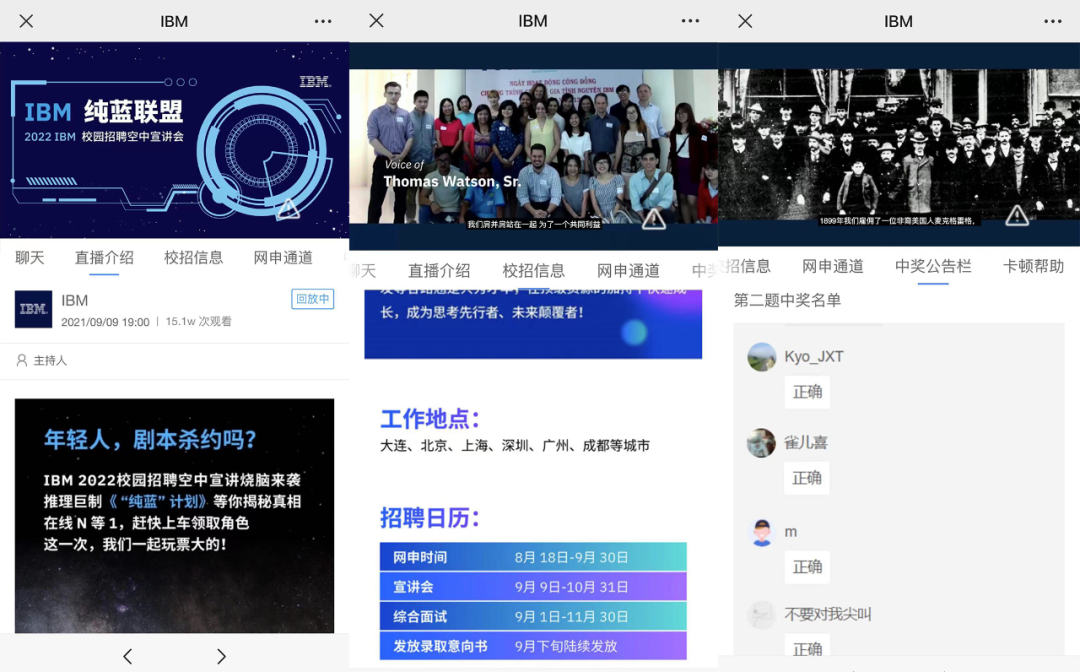1080x672 pixels.
Task: Tap the back arrow in the bottom navigation bar
Action: (x=127, y=656)
